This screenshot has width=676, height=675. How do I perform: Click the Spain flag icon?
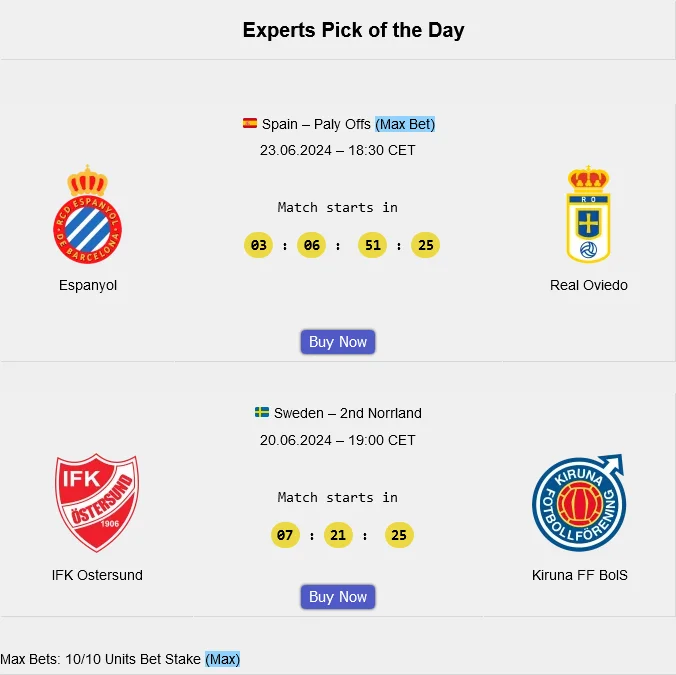250,124
